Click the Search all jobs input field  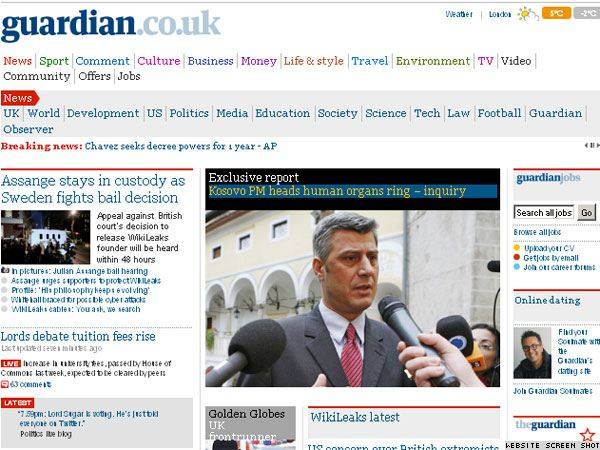544,212
